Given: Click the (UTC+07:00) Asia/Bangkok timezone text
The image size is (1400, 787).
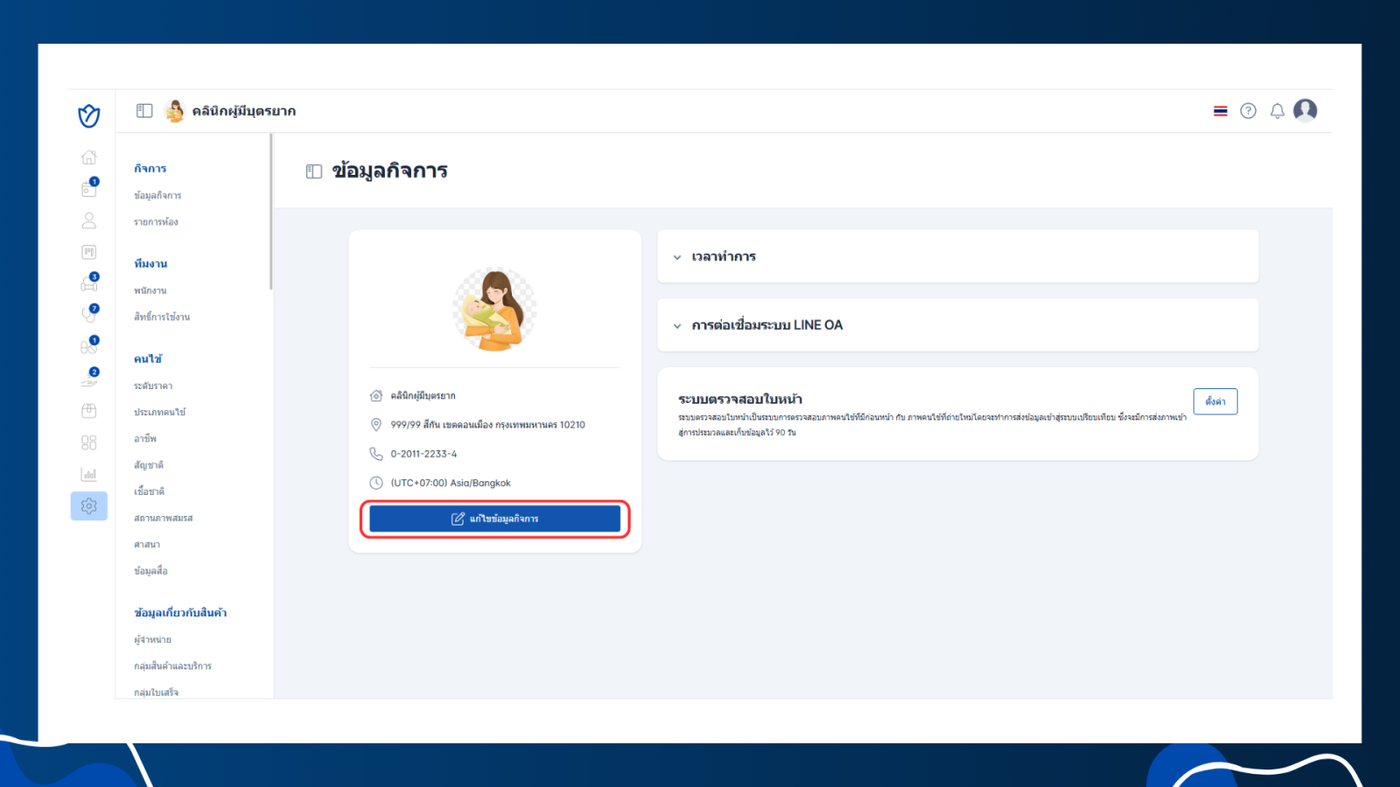Looking at the screenshot, I should click(x=451, y=483).
